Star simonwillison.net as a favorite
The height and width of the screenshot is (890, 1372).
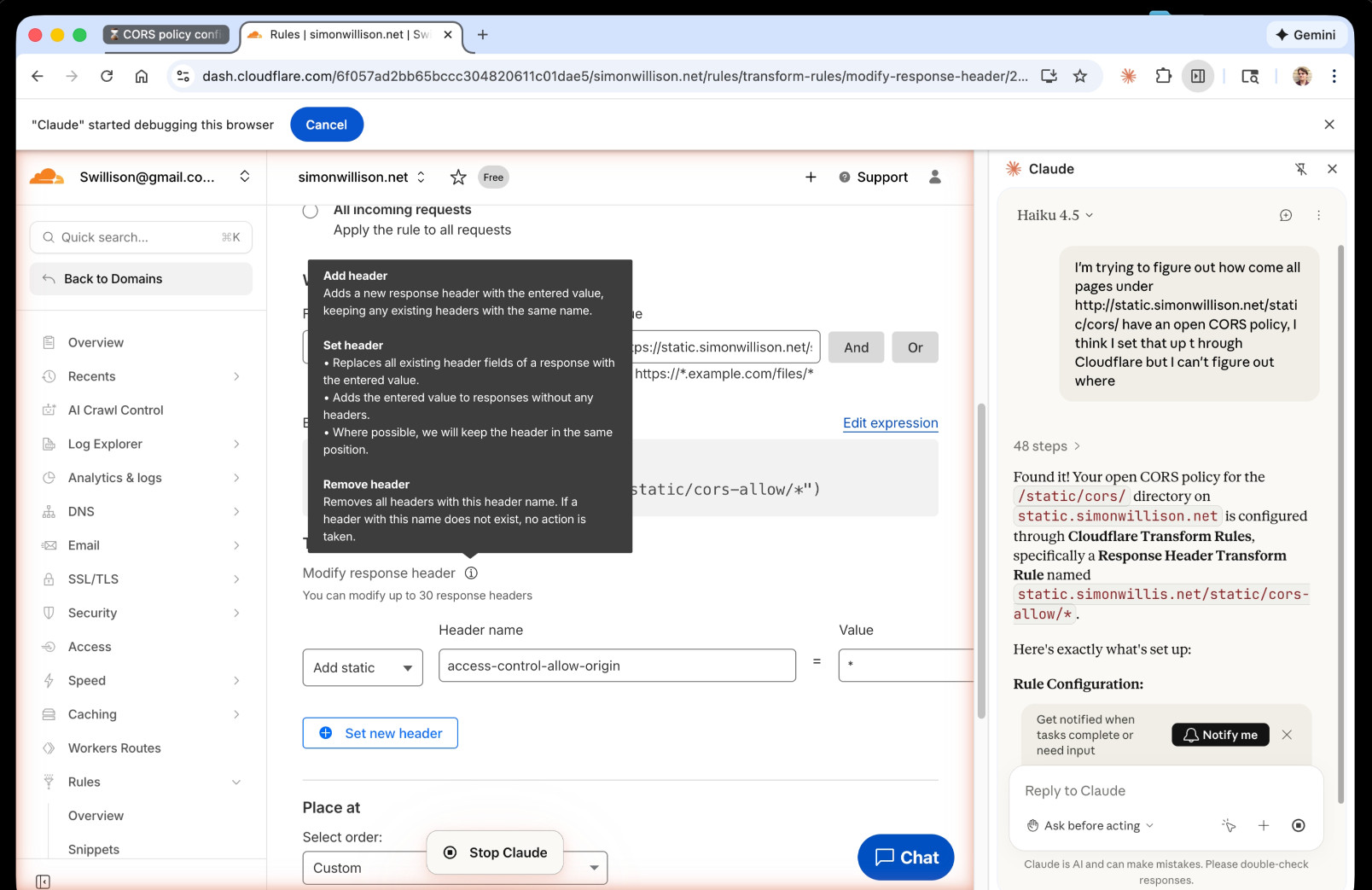tap(458, 177)
